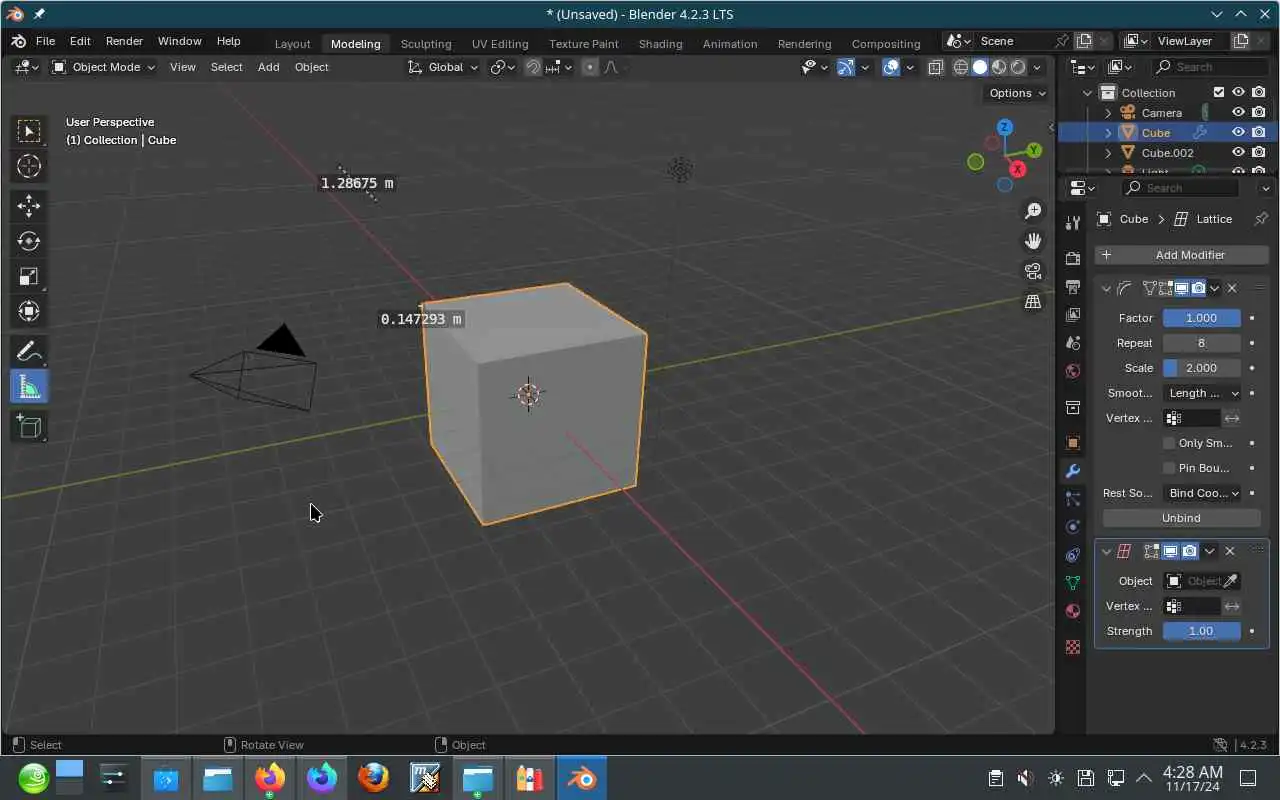Switch to the Sculpting workspace tab
Screen dimensions: 1280x800
click(426, 43)
